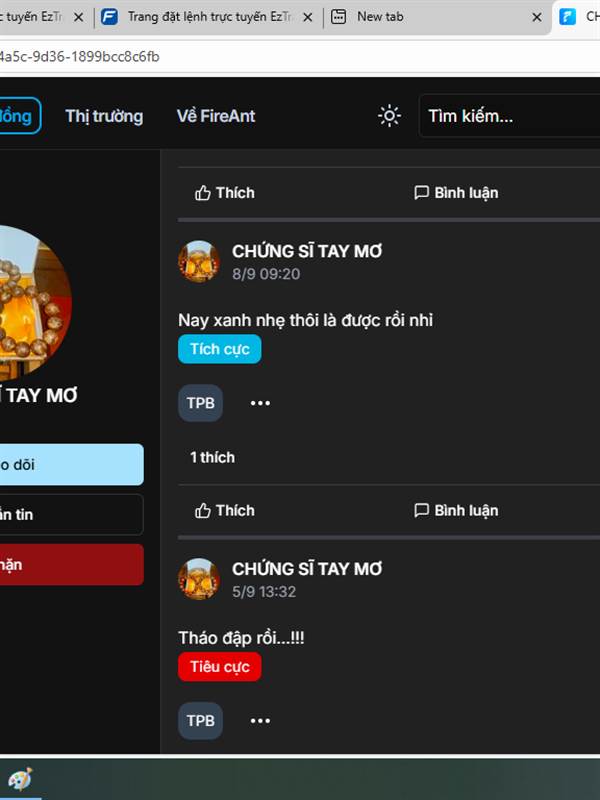Viewport: 600px width, 800px height.
Task: Switch to the second EzTrade order page tab
Action: pos(209,17)
